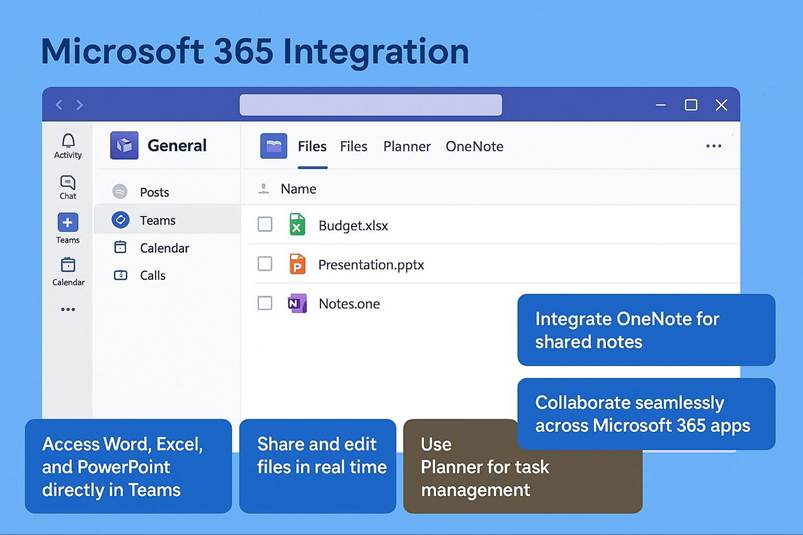Image resolution: width=803 pixels, height=535 pixels.
Task: Sort files by the Name column header
Action: [x=298, y=189]
